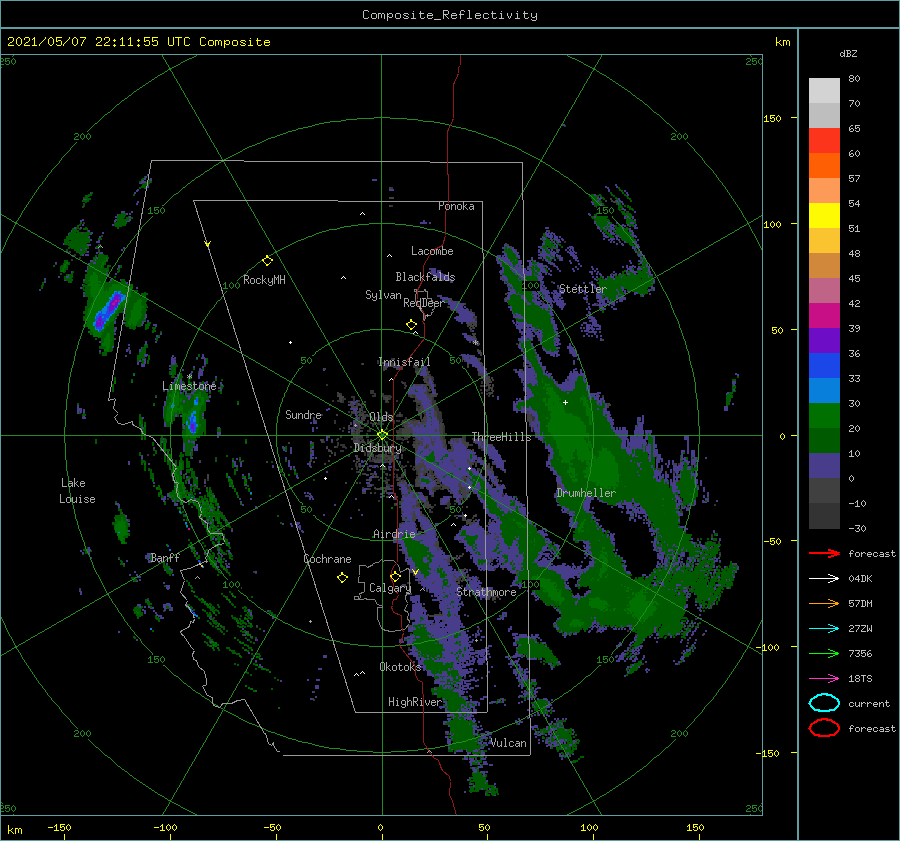Image resolution: width=900 pixels, height=841 pixels.
Task: Click the blue storm cell below Limestone label
Action: click(193, 422)
